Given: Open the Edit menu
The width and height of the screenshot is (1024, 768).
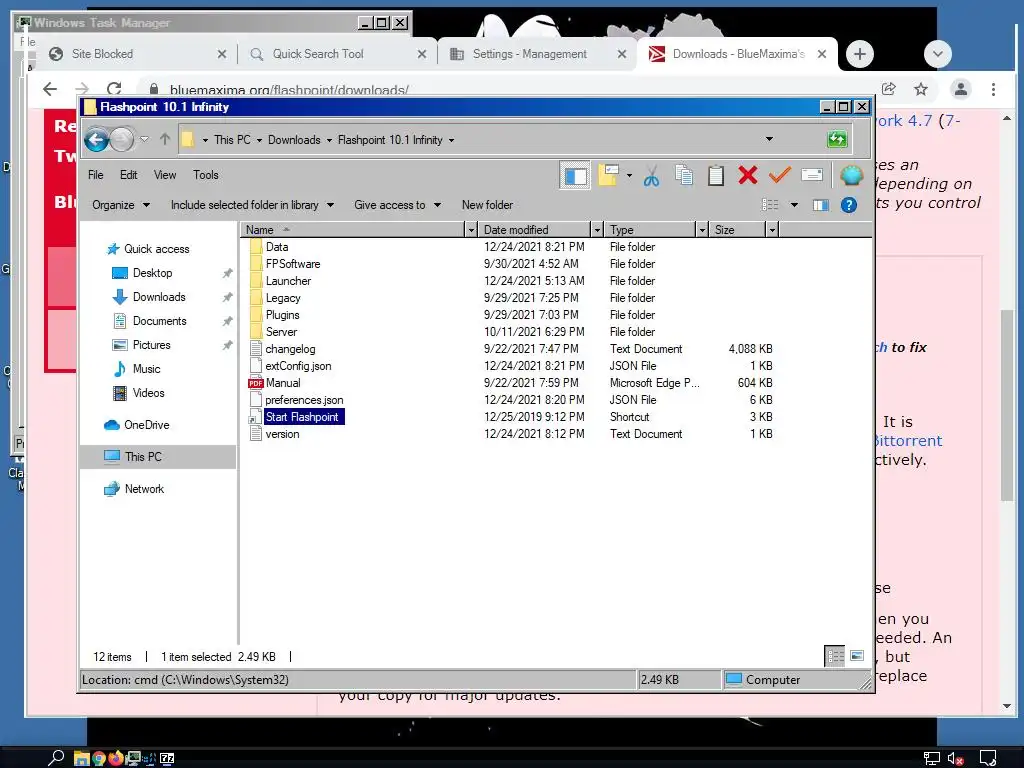Looking at the screenshot, I should [x=129, y=175].
